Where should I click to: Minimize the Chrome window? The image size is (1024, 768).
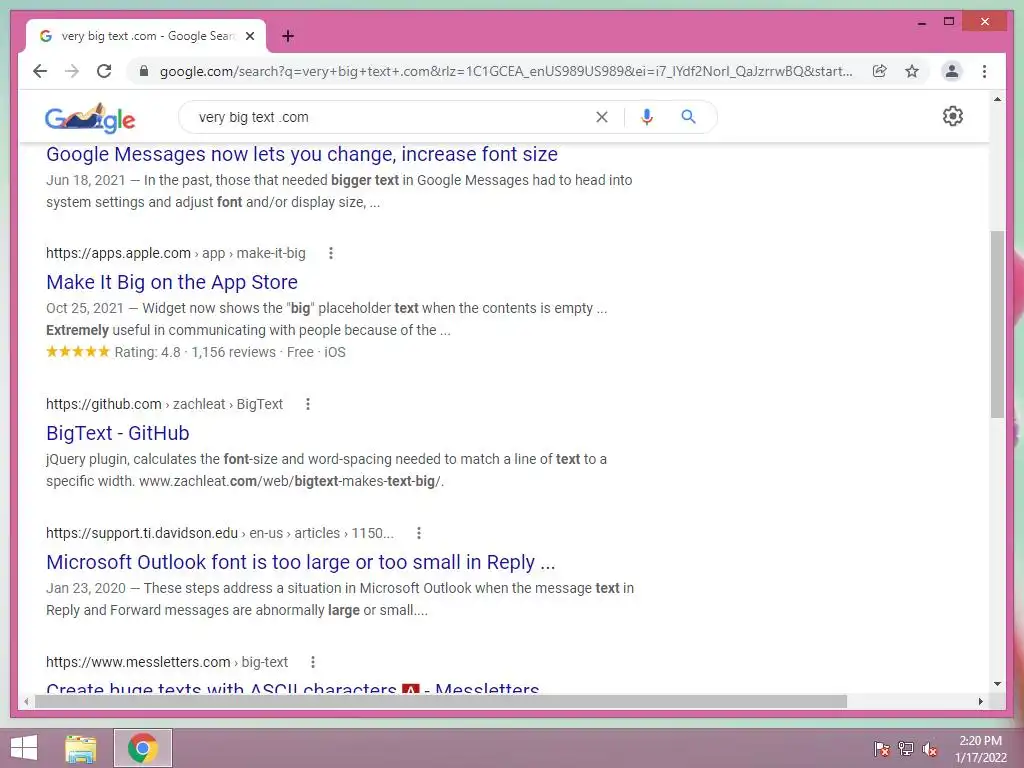coord(921,23)
